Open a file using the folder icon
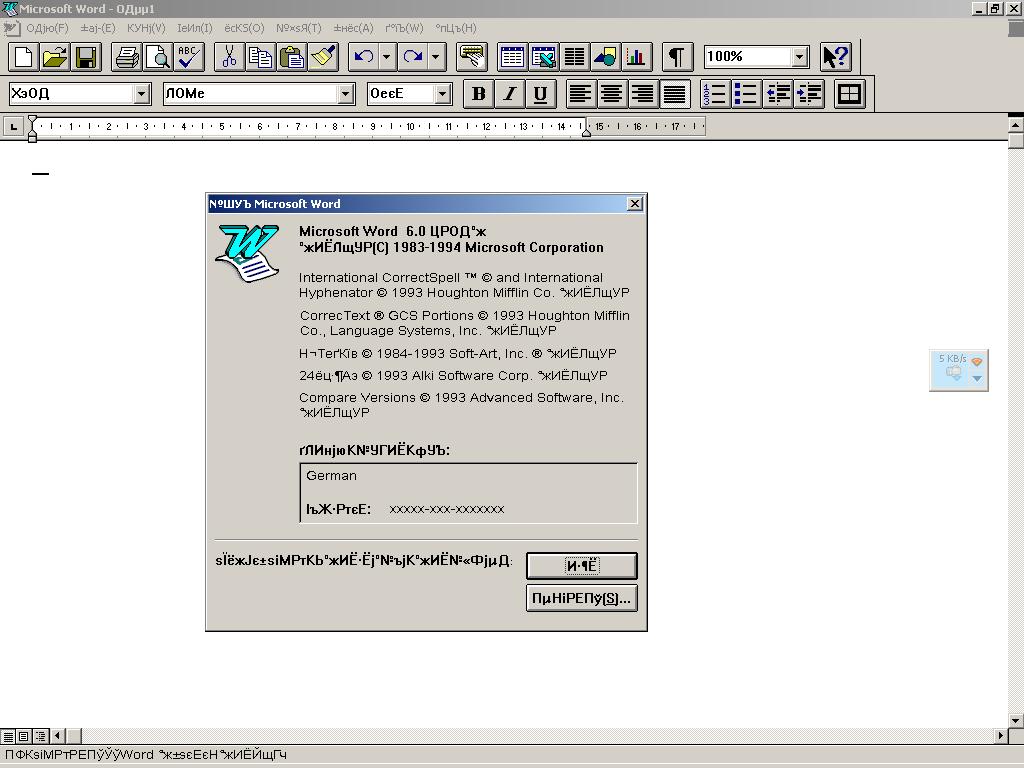This screenshot has width=1024, height=768. (55, 57)
